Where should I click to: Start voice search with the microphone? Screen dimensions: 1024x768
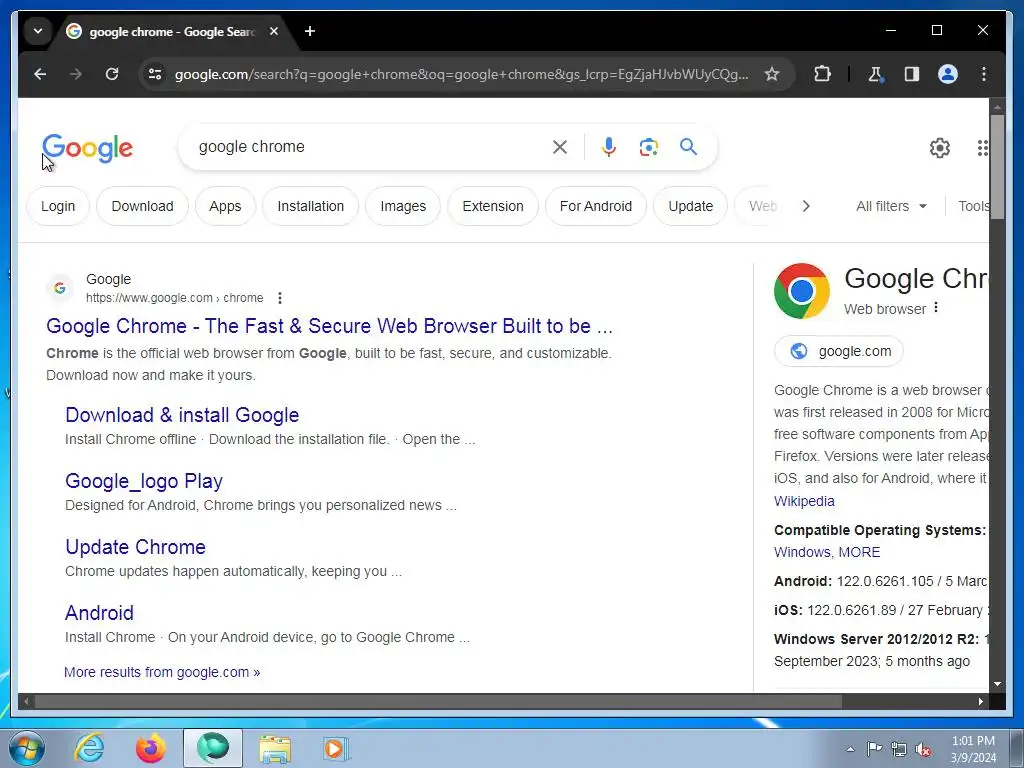pos(609,147)
